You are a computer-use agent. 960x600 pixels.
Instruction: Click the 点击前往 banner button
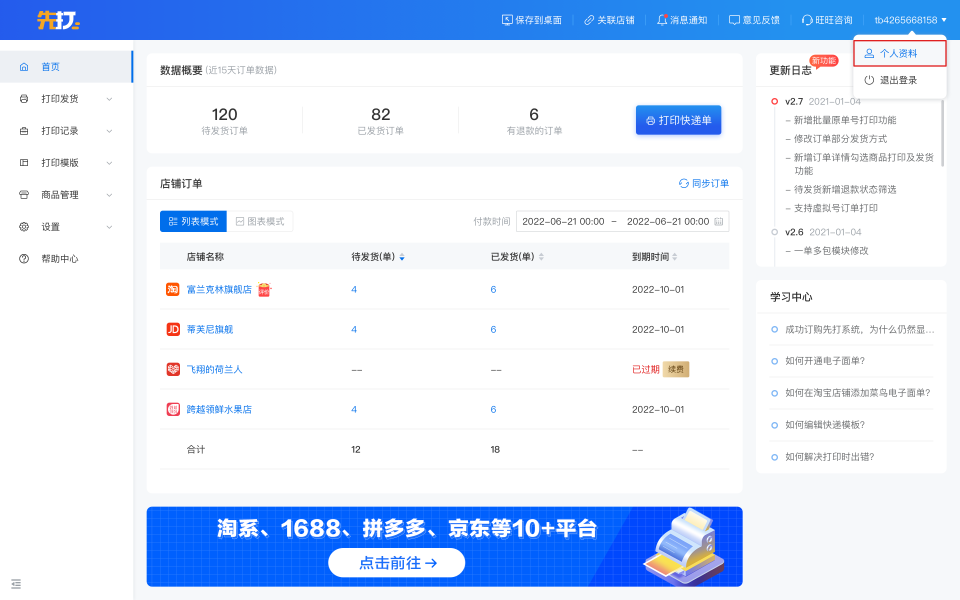[397, 563]
